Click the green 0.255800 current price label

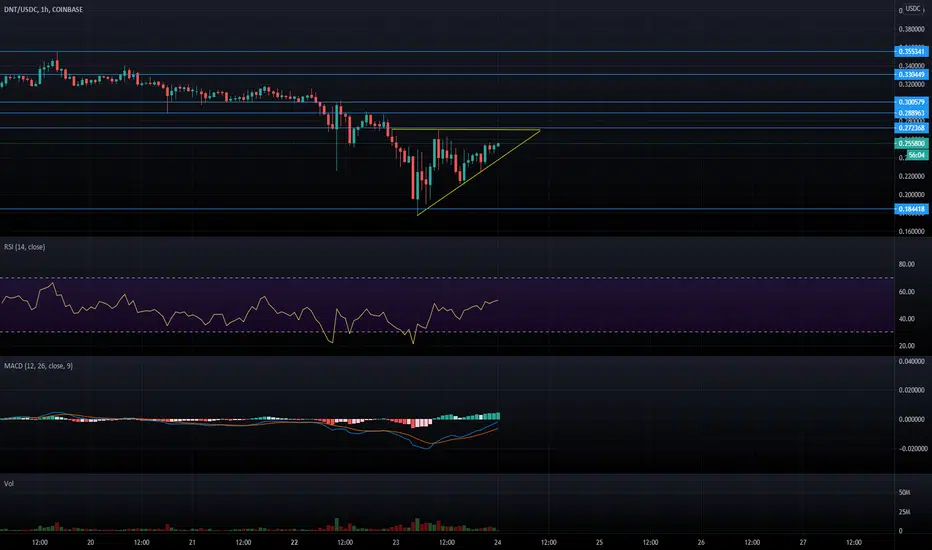(x=911, y=143)
